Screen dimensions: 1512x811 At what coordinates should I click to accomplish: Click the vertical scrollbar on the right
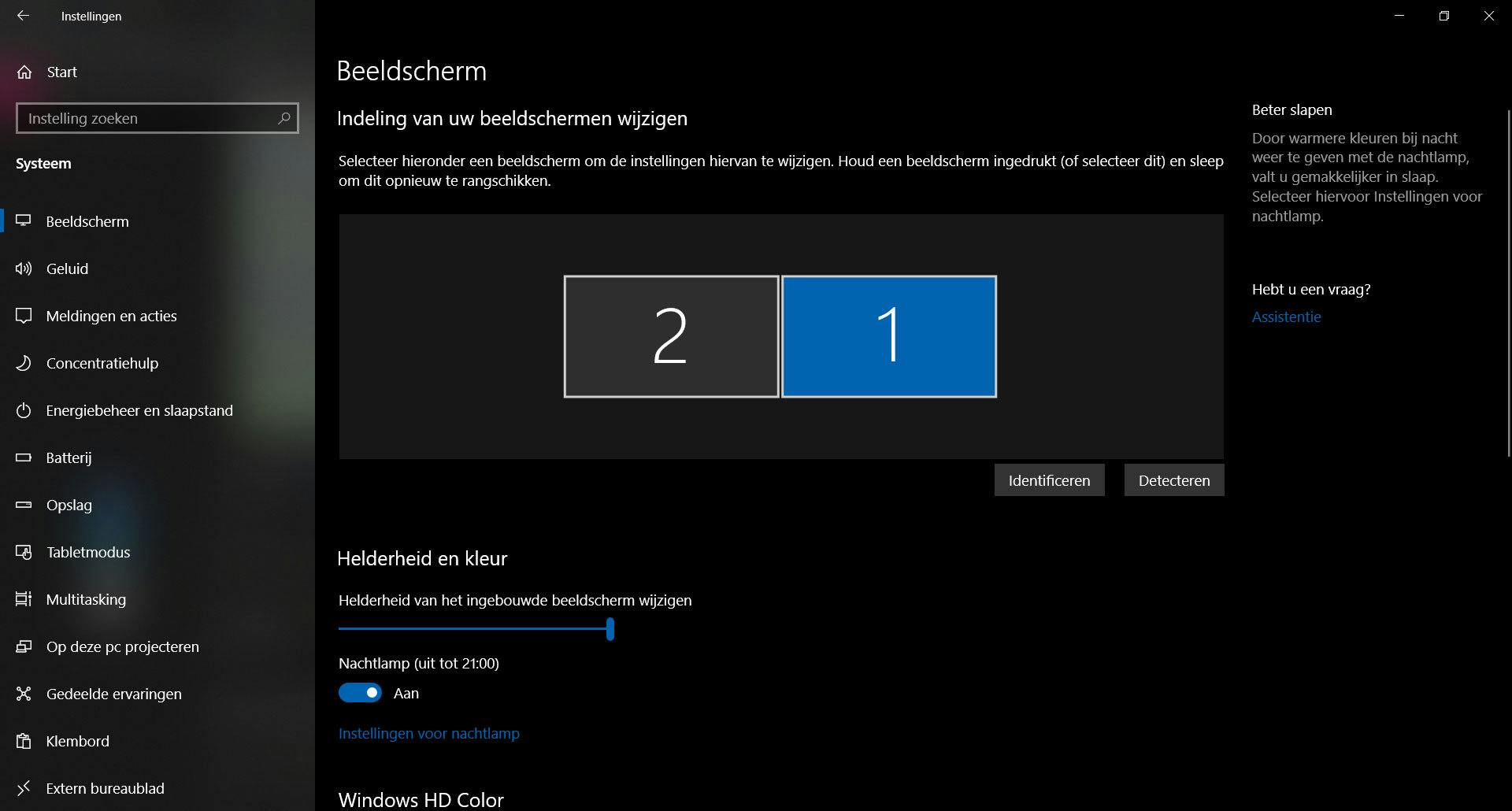tap(1509, 283)
